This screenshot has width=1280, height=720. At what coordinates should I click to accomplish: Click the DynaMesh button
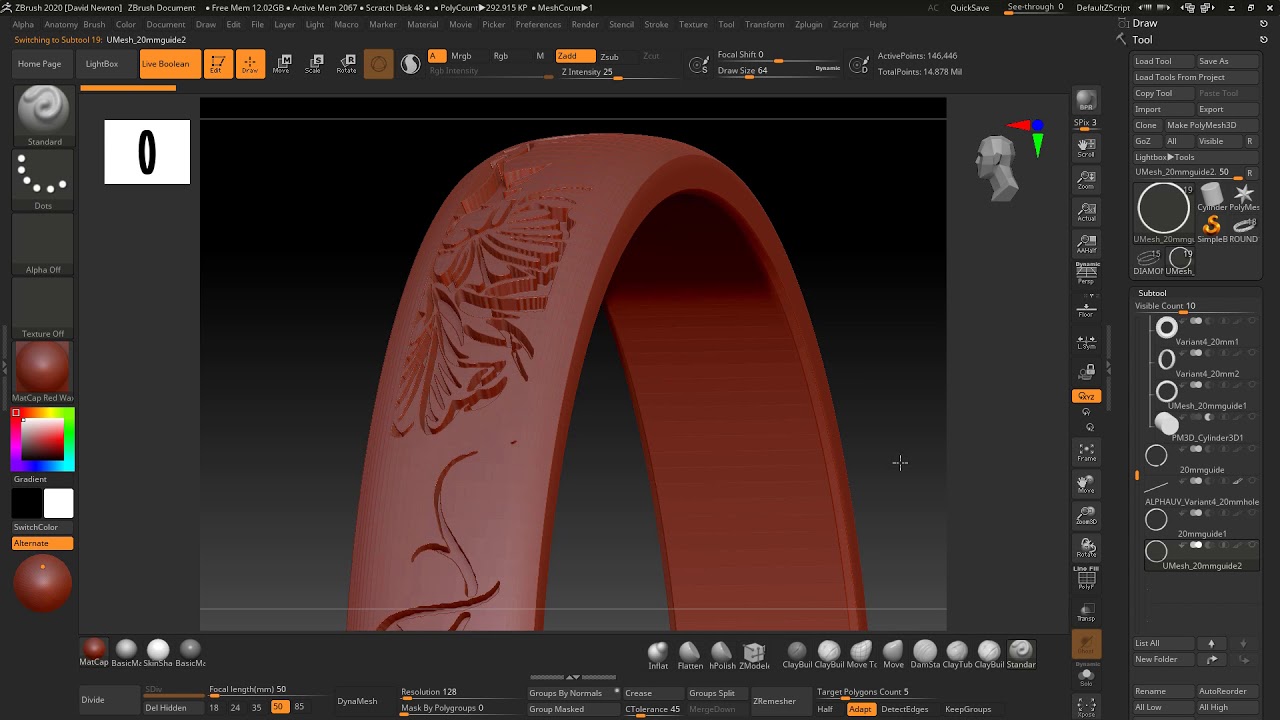(357, 701)
